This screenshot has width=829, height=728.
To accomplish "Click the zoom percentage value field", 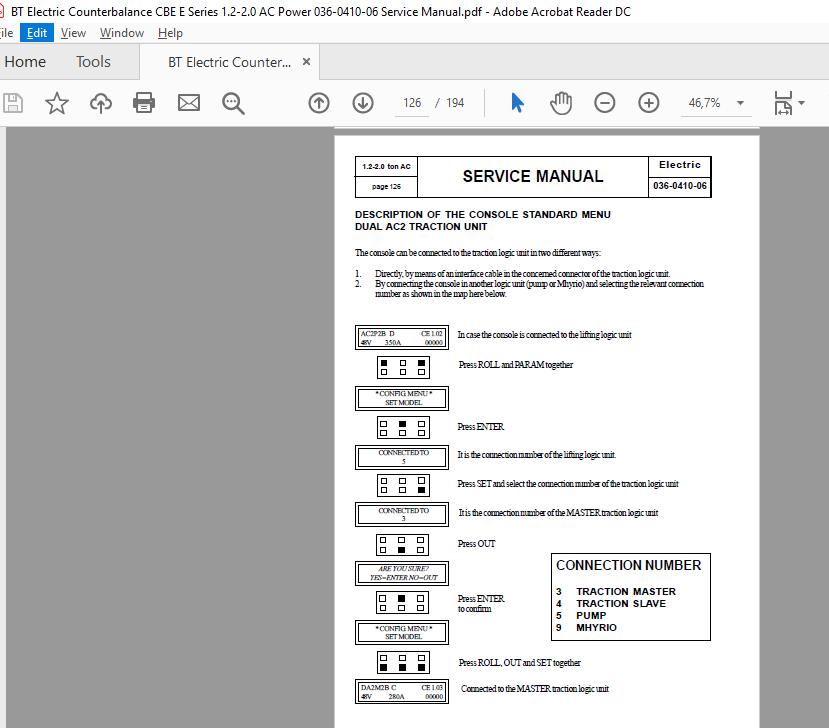I will click(x=704, y=103).
